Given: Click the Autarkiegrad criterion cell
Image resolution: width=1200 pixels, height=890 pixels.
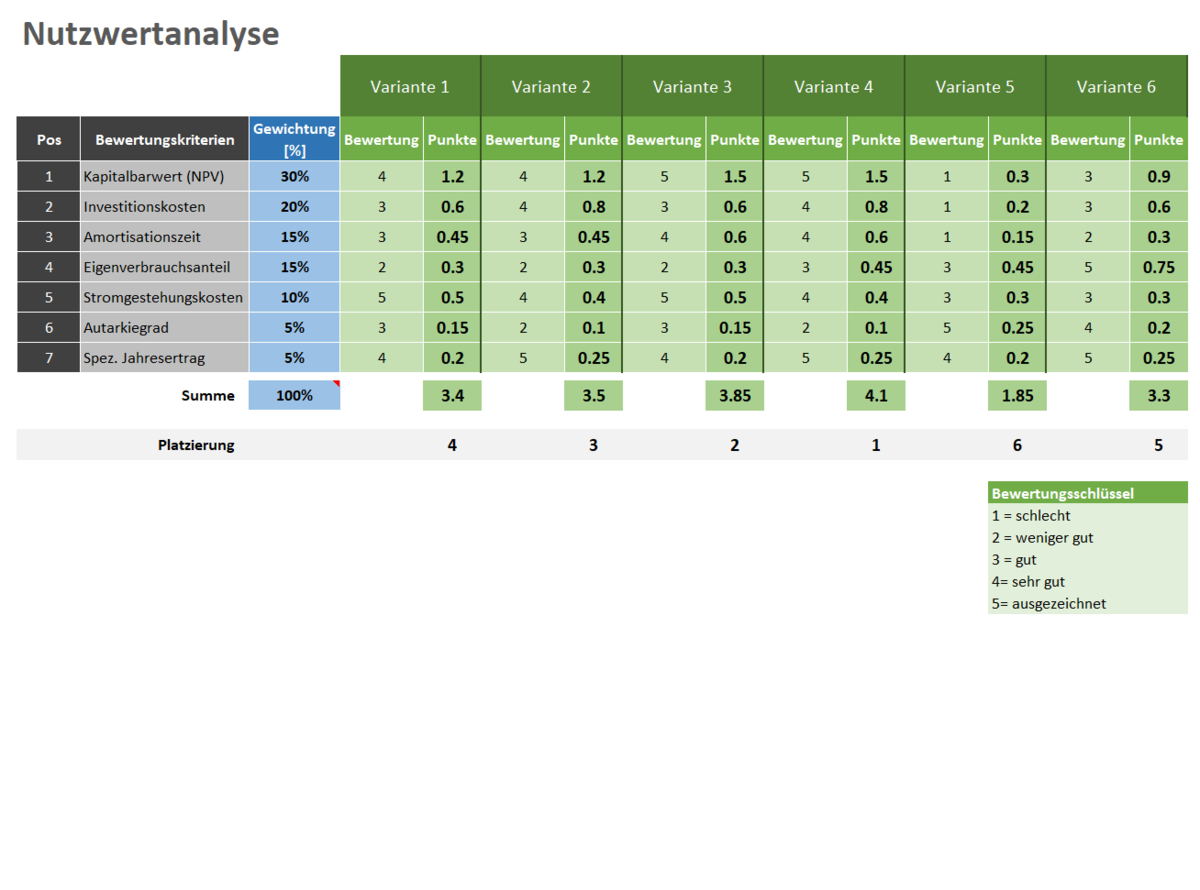Looking at the screenshot, I should coord(165,327).
